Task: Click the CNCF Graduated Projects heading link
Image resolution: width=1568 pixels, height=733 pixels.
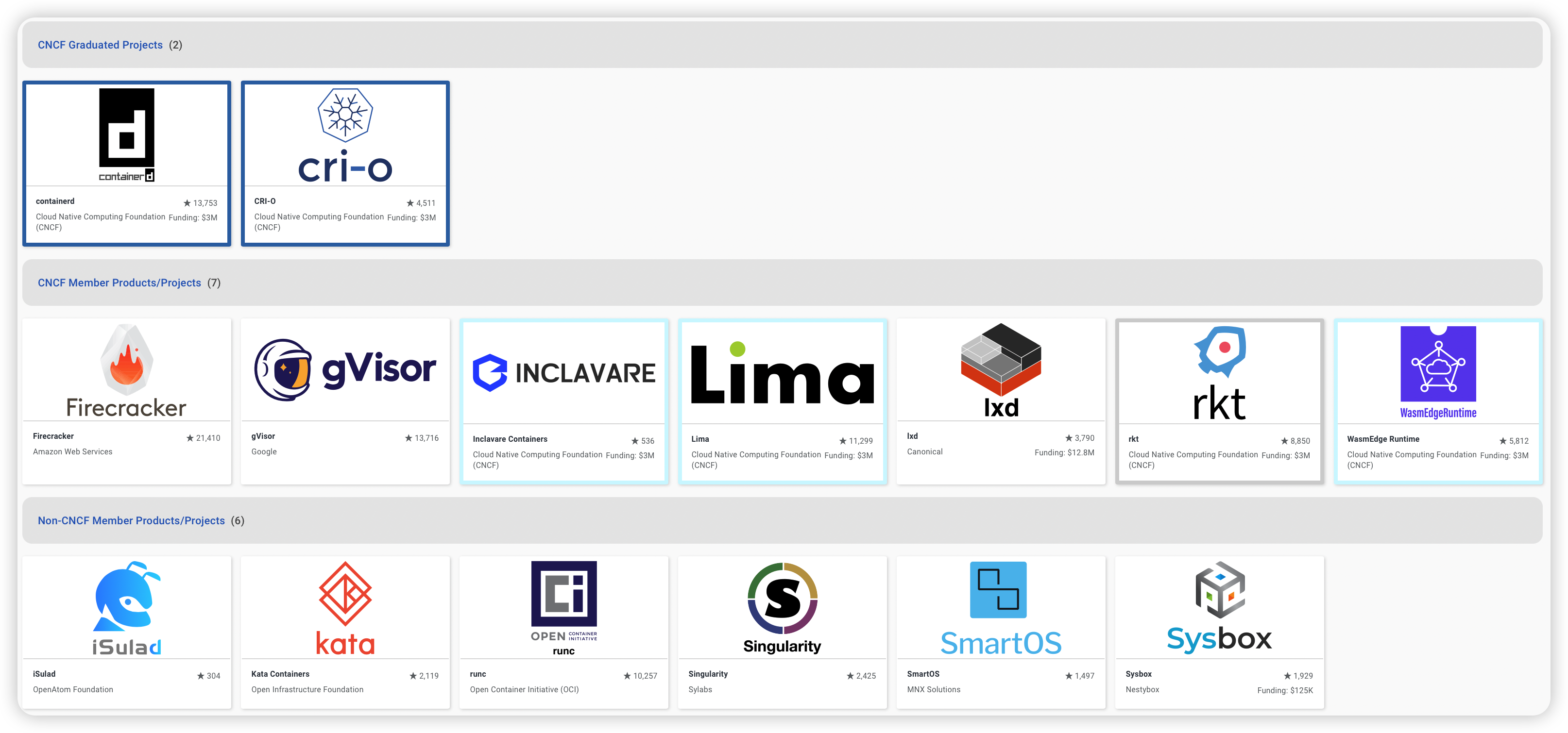Action: (101, 45)
